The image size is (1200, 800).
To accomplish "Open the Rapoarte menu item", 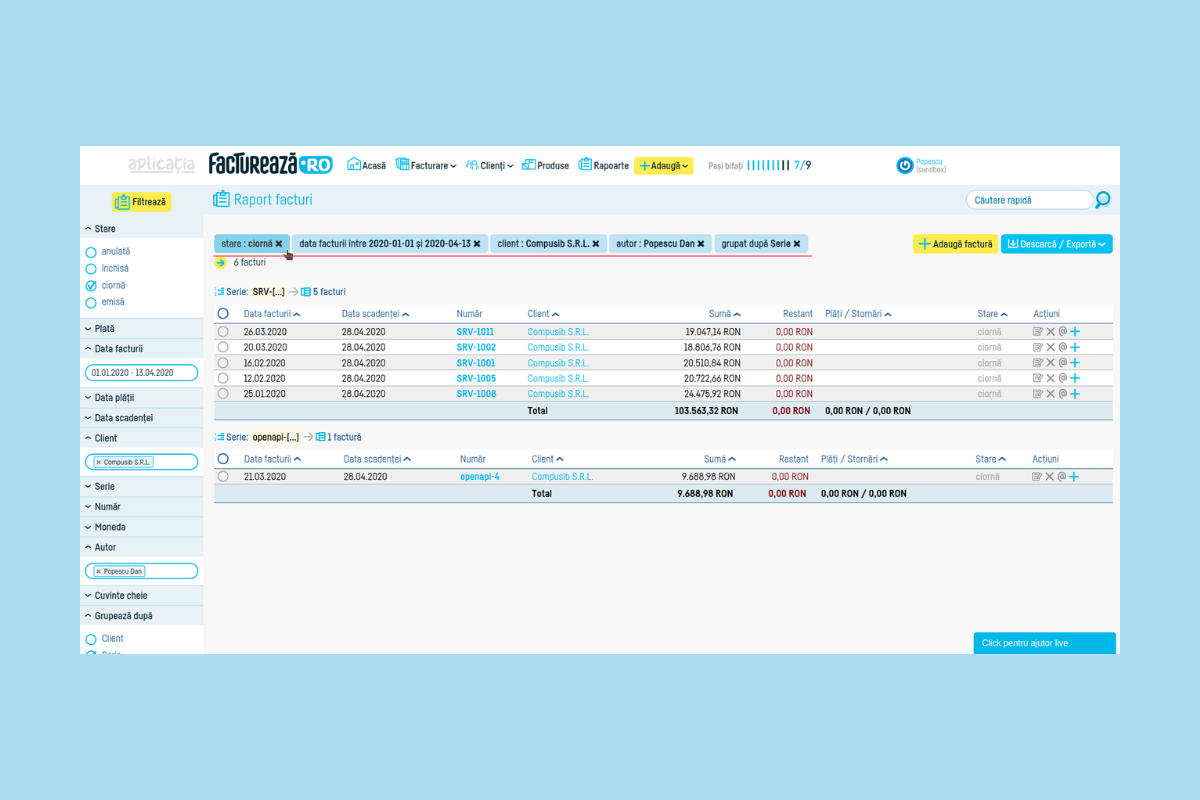I will pos(604,165).
